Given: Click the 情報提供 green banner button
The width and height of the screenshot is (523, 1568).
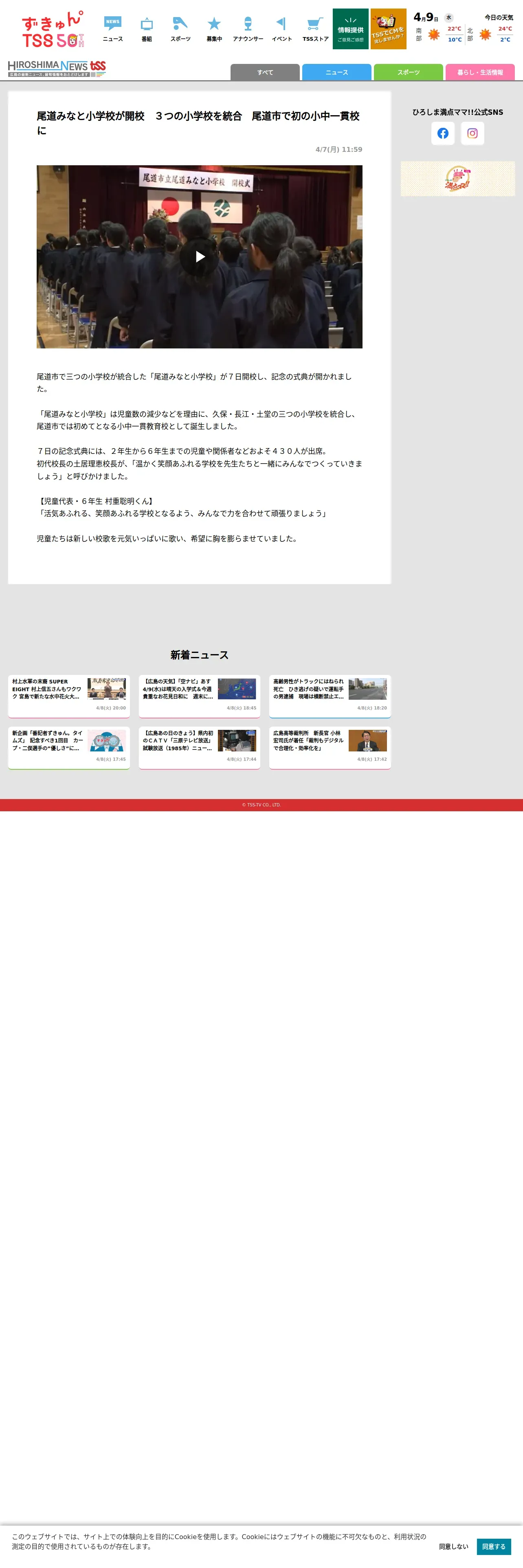Looking at the screenshot, I should coord(351,29).
